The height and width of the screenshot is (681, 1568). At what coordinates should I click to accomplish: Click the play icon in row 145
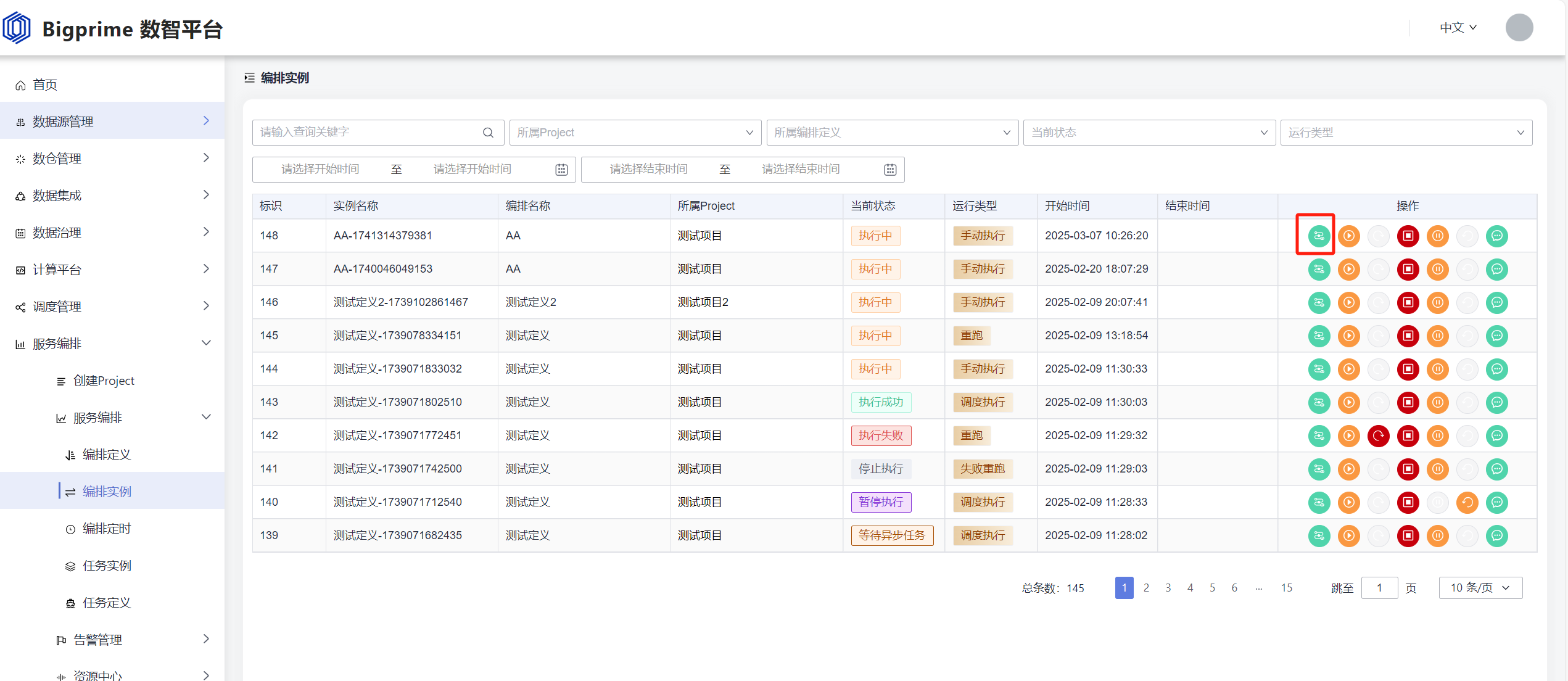[x=1348, y=336]
